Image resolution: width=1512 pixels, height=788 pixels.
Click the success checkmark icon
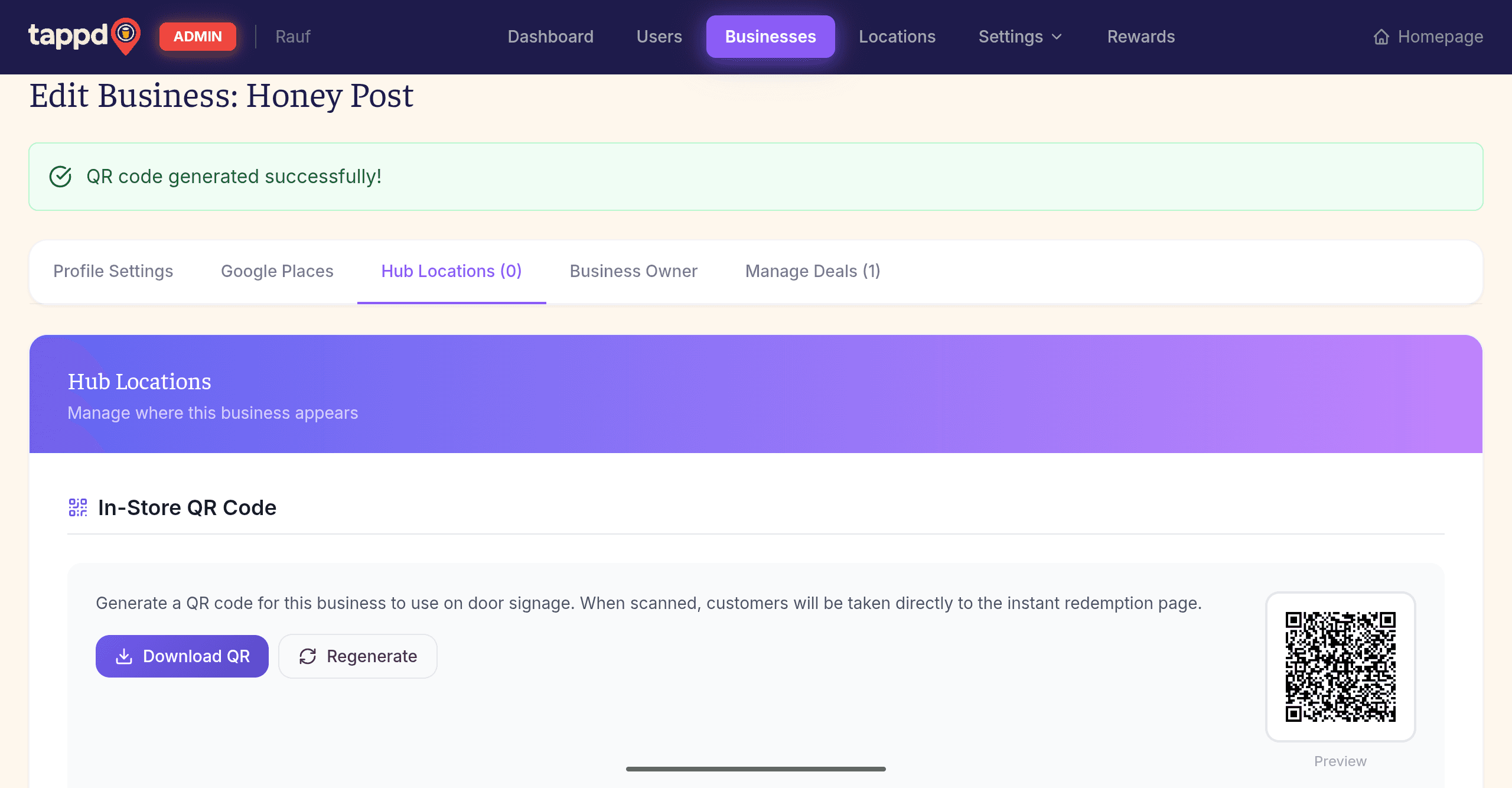pos(60,177)
